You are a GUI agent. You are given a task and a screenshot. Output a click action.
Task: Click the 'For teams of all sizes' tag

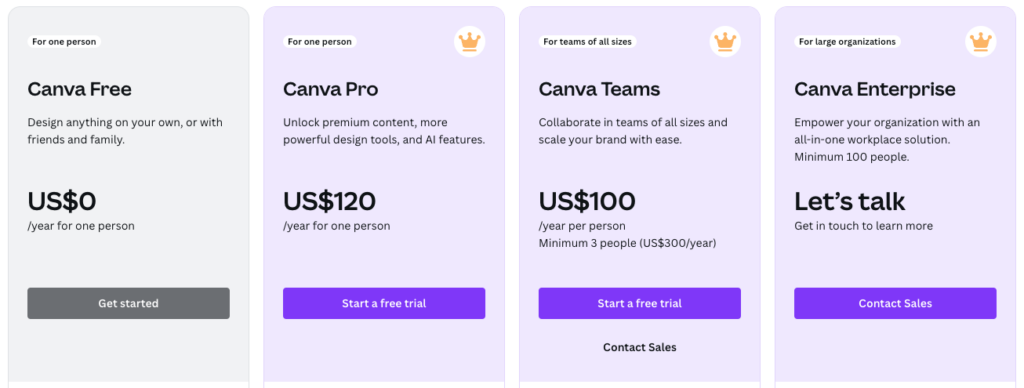588,42
